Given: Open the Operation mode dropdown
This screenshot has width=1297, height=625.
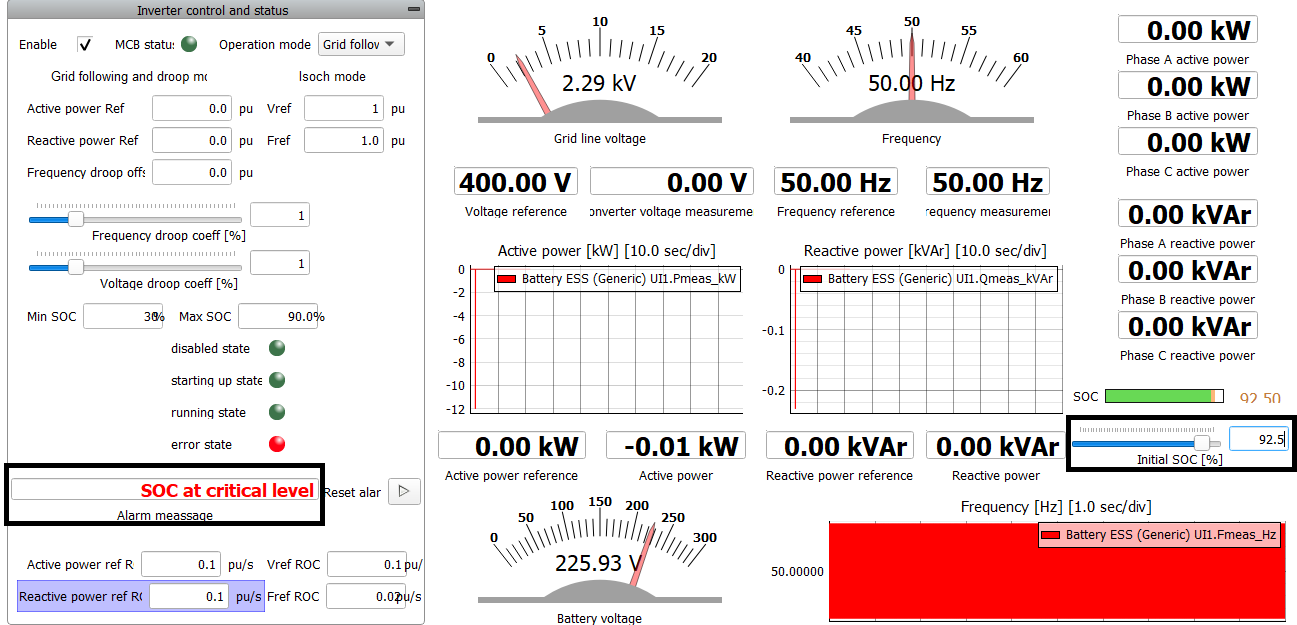Looking at the screenshot, I should coord(361,44).
